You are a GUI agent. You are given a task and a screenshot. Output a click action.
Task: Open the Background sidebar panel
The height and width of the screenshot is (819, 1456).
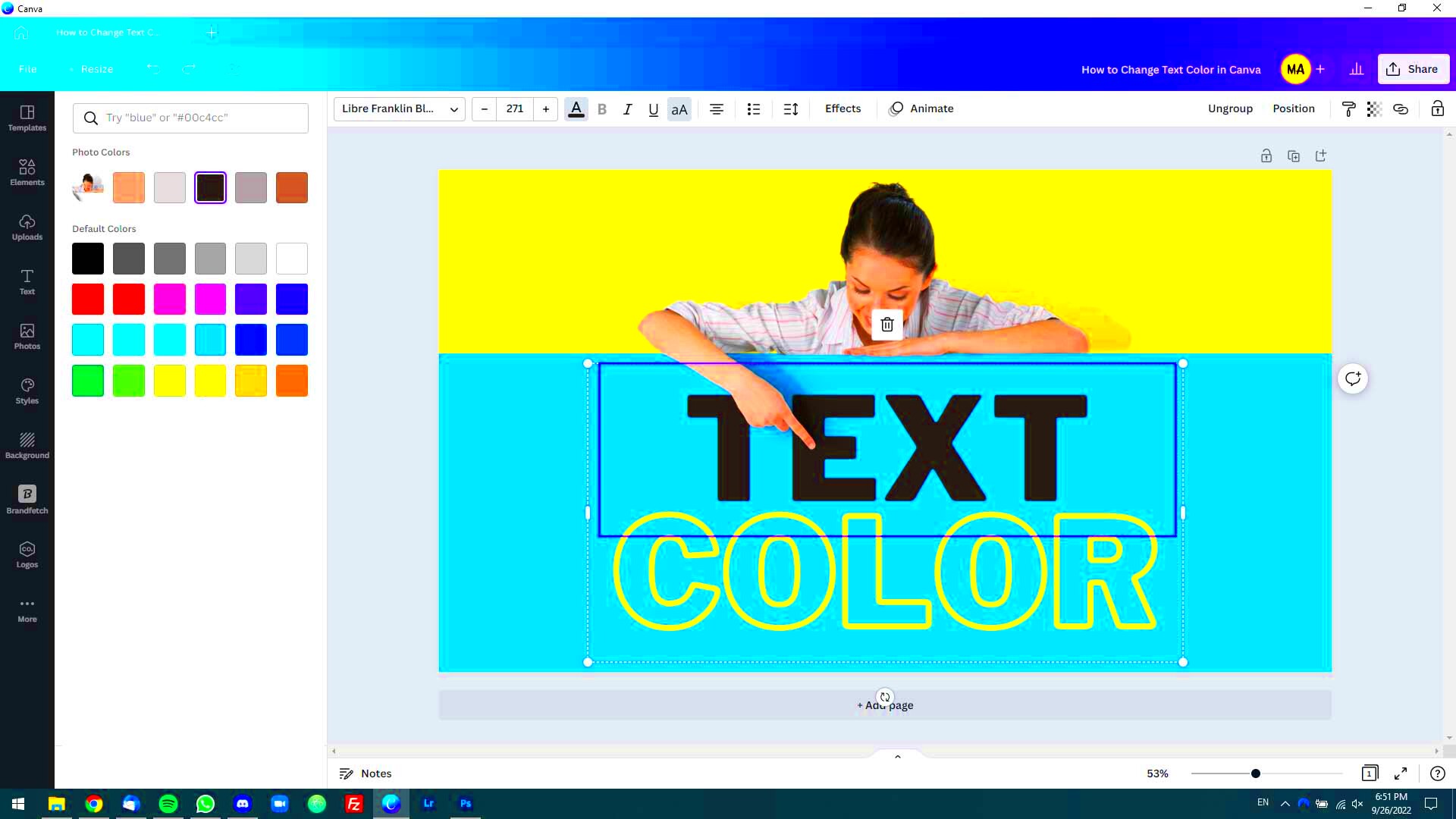coord(27,446)
